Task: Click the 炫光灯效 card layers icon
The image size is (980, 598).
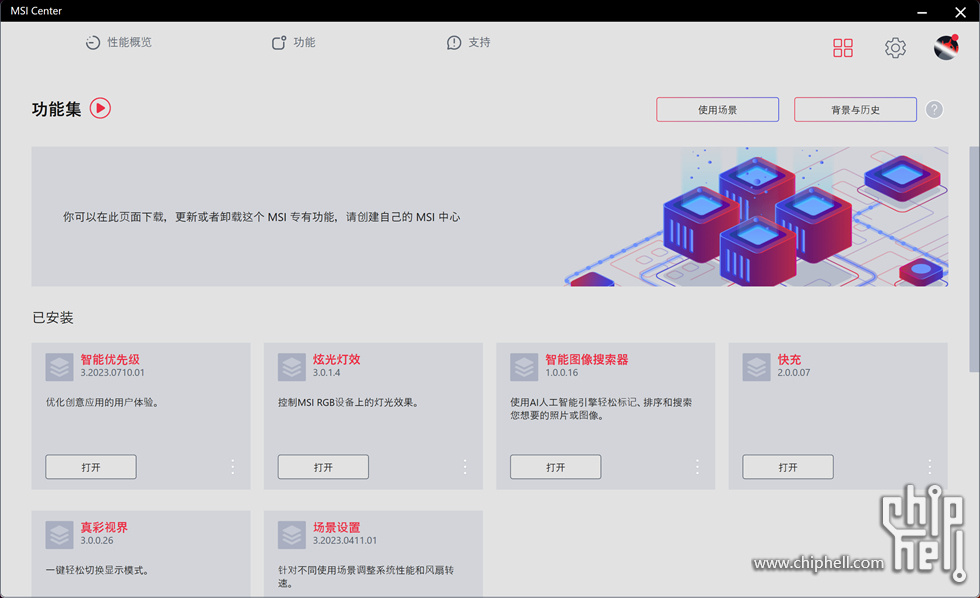Action: pyautogui.click(x=292, y=367)
